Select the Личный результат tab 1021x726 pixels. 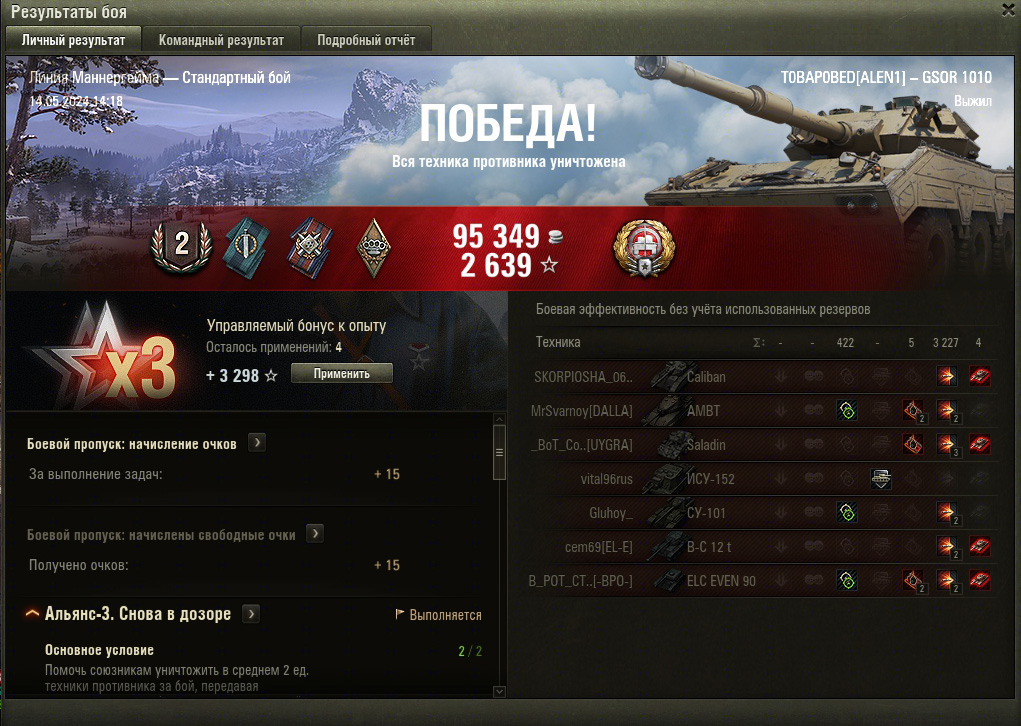coord(74,40)
